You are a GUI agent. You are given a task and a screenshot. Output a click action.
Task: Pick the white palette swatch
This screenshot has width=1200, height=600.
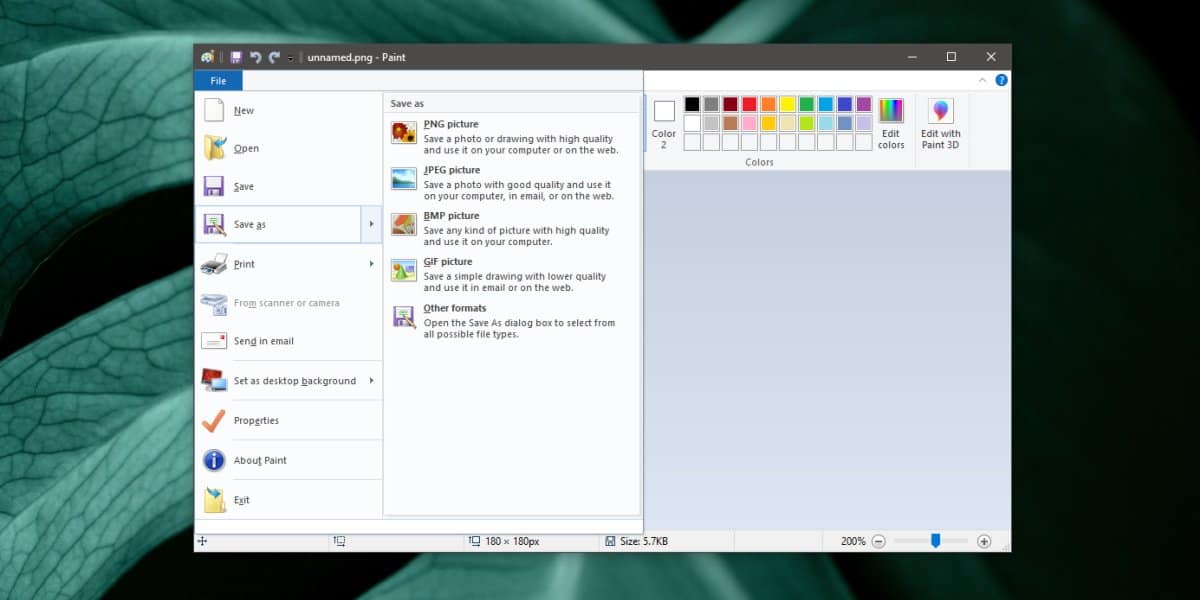tap(692, 123)
